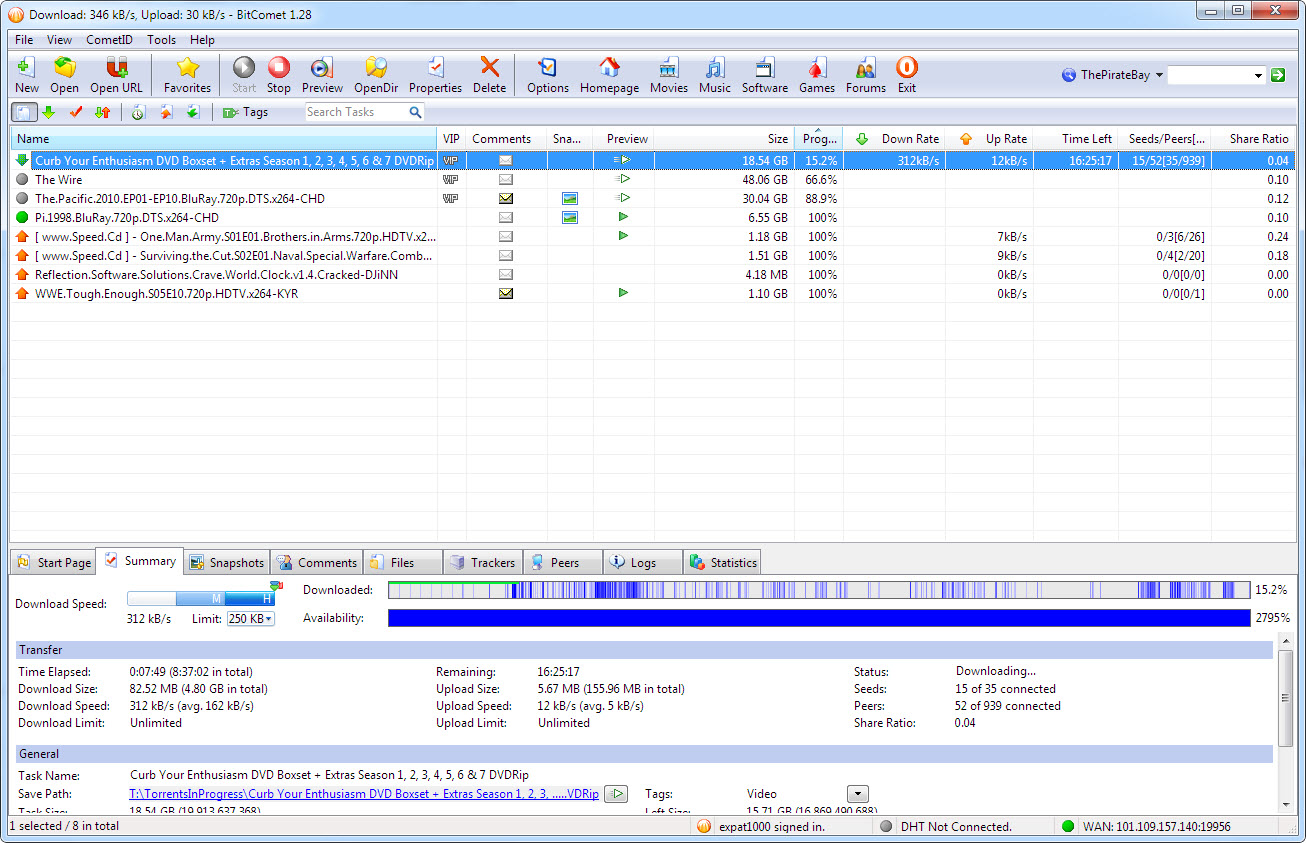Viewport: 1306px width, 843px height.
Task: Sort by the Name column header
Action: coord(224,139)
